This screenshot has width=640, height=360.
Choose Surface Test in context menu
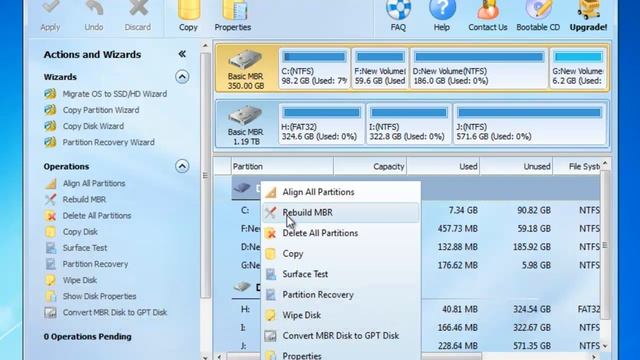click(x=341, y=274)
